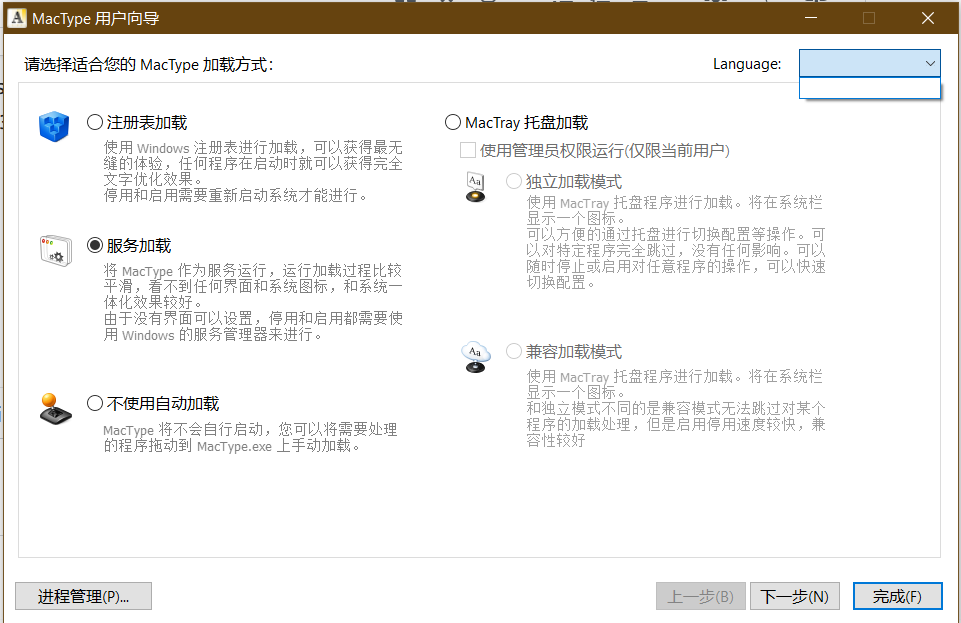Click the 独立加载模式 description paragraph

675,242
